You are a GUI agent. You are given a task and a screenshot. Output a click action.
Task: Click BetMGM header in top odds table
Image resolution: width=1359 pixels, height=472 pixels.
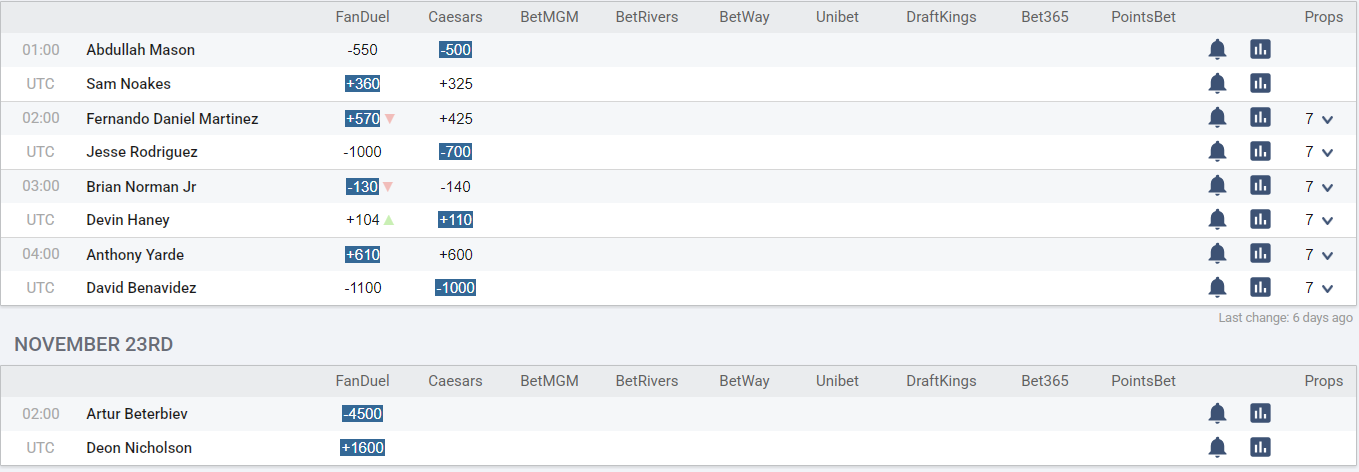550,17
